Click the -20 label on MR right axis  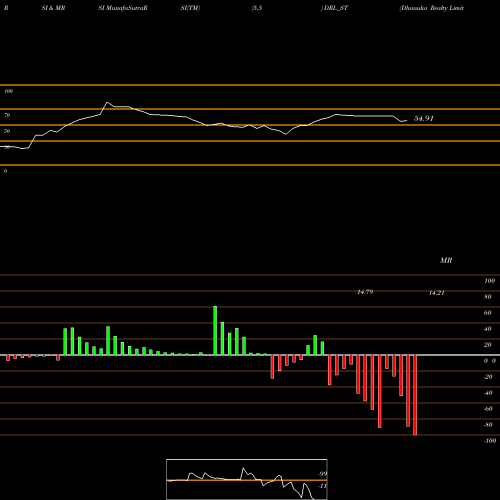click(x=488, y=377)
